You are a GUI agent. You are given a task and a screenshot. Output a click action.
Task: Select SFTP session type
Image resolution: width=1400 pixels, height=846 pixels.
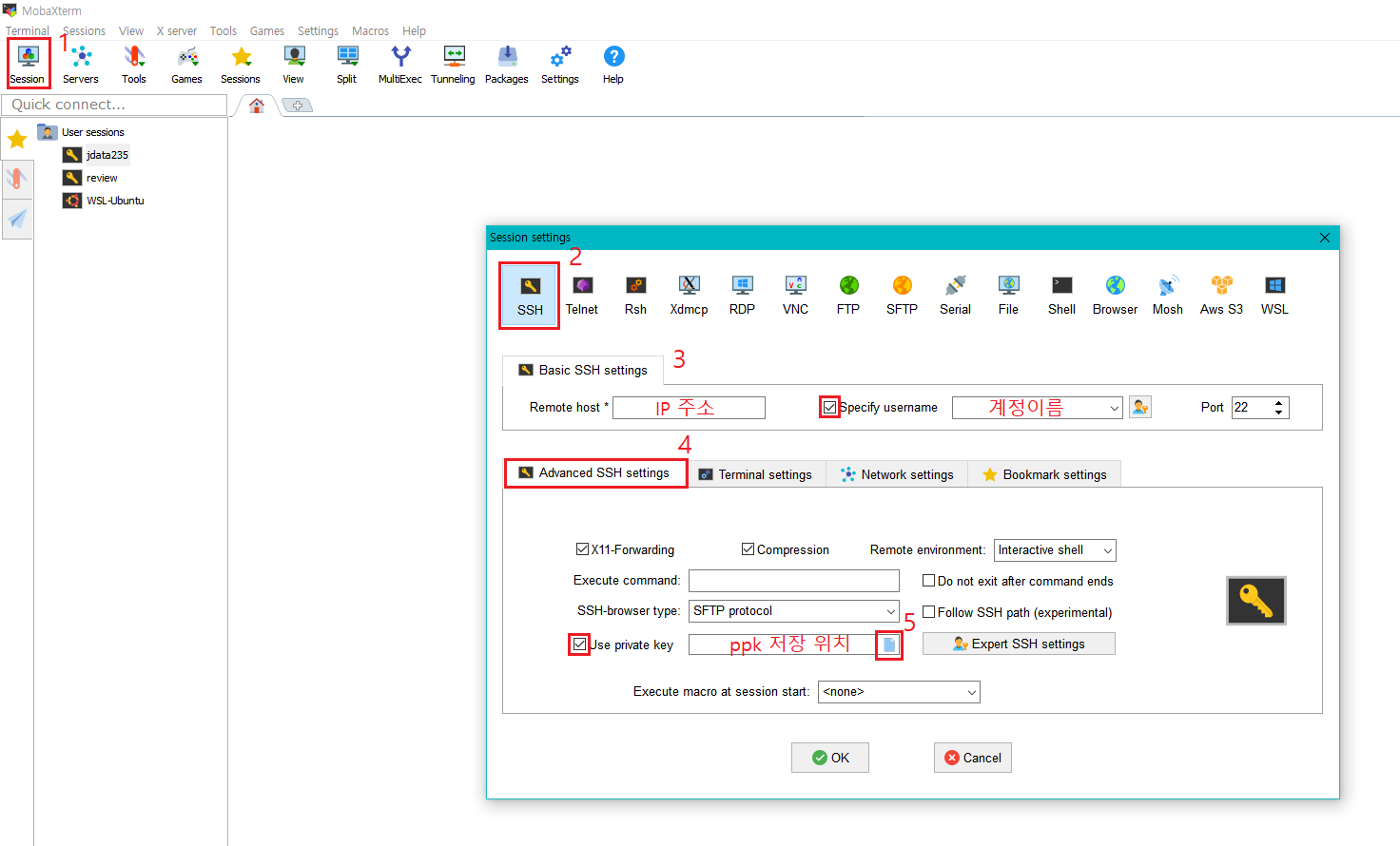pyautogui.click(x=902, y=296)
